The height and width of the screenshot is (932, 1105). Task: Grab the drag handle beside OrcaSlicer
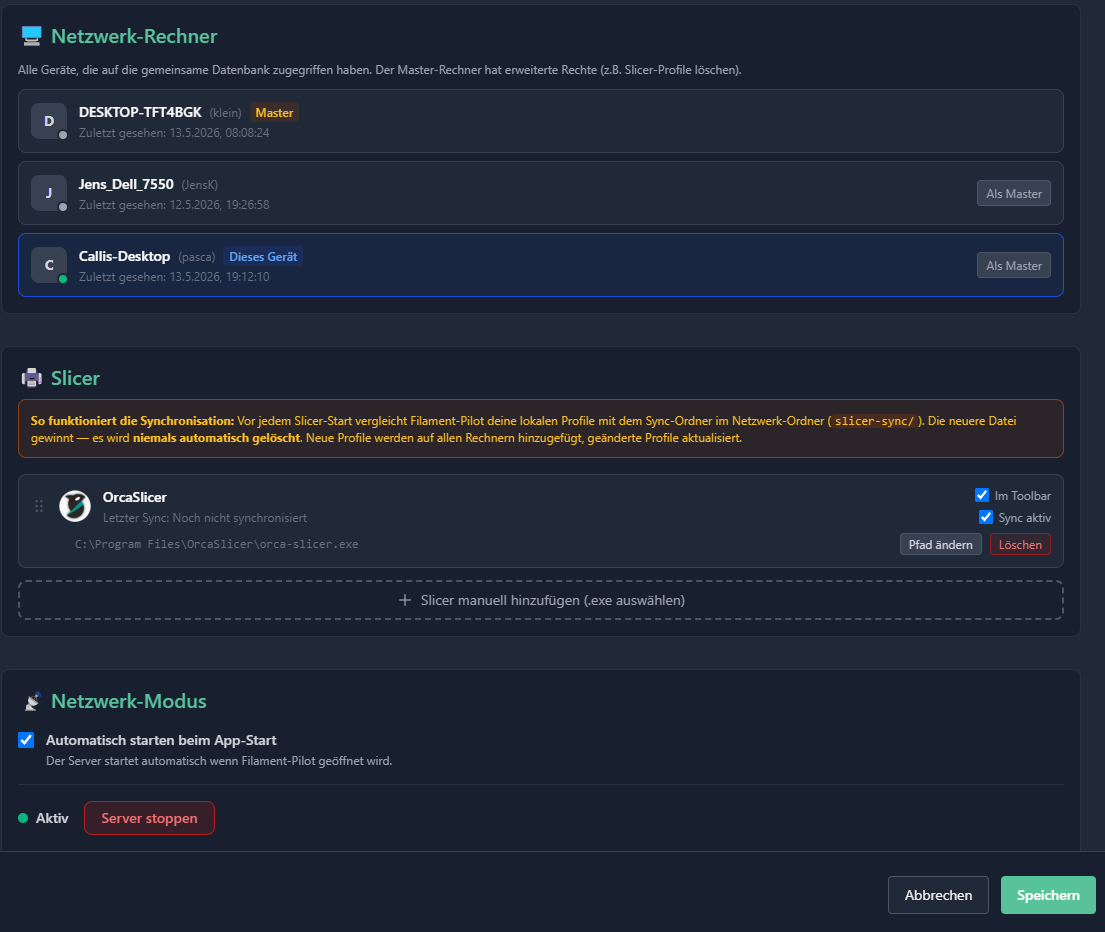point(39,506)
